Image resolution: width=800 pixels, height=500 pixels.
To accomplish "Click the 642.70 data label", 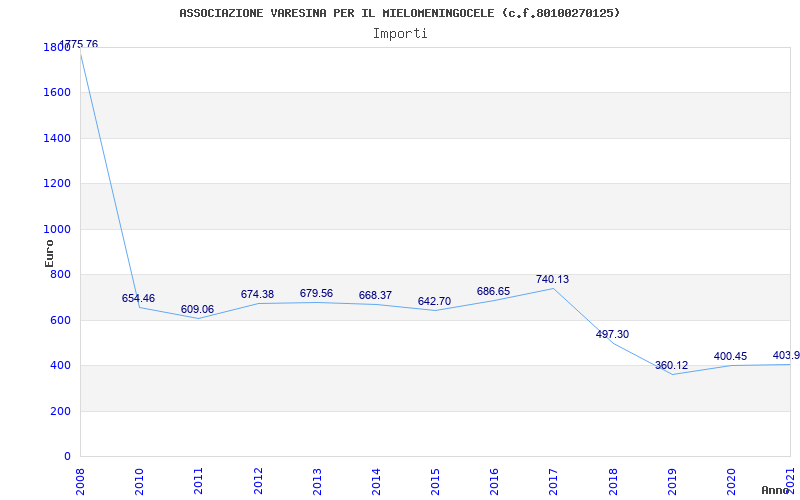I will tap(435, 301).
